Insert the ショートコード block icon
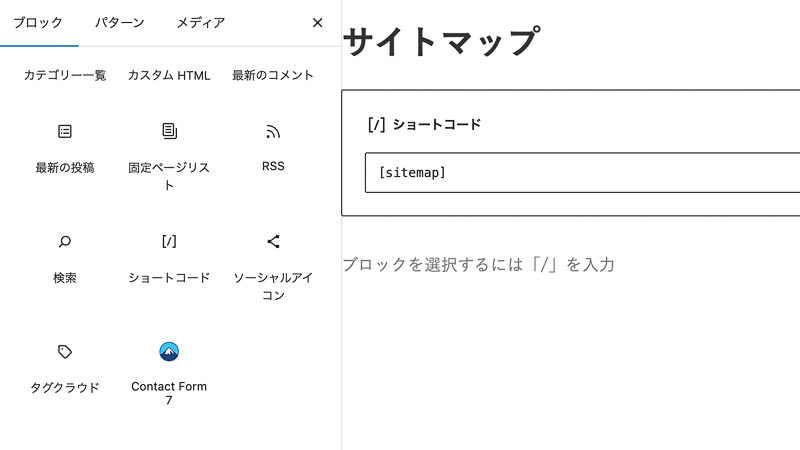 click(x=169, y=241)
